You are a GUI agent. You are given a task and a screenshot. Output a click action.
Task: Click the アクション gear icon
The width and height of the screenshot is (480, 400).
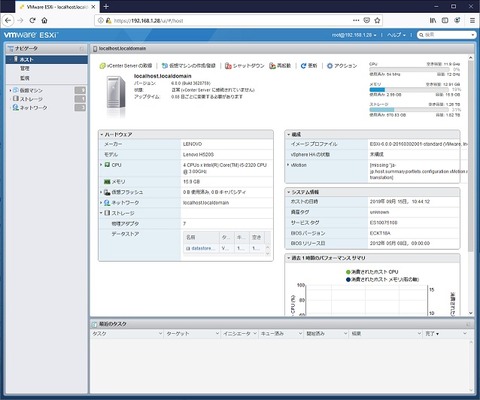coord(330,66)
